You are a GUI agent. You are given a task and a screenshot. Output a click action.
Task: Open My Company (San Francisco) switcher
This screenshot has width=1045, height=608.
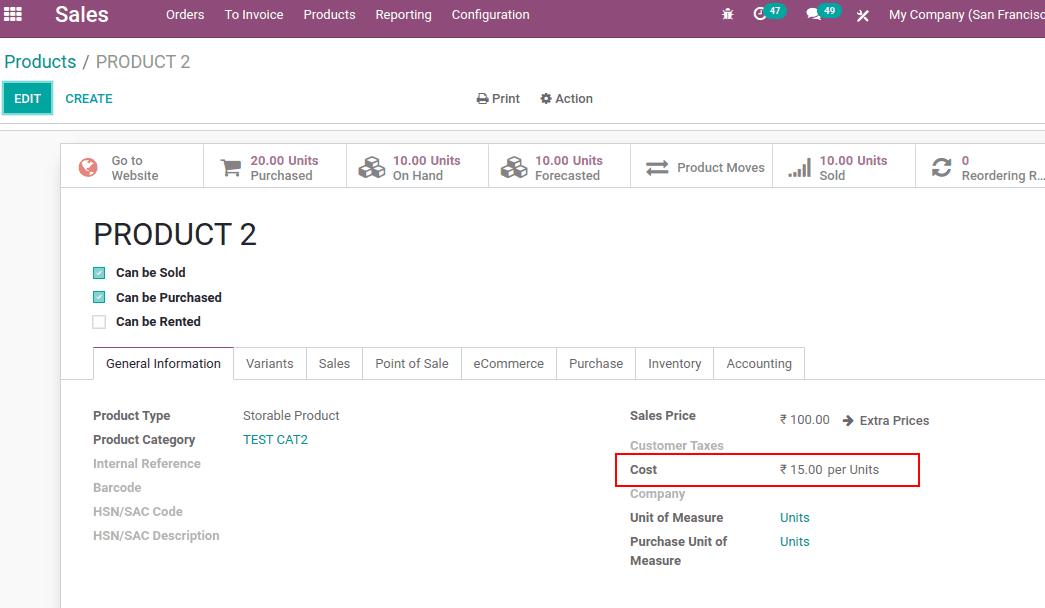(x=966, y=15)
